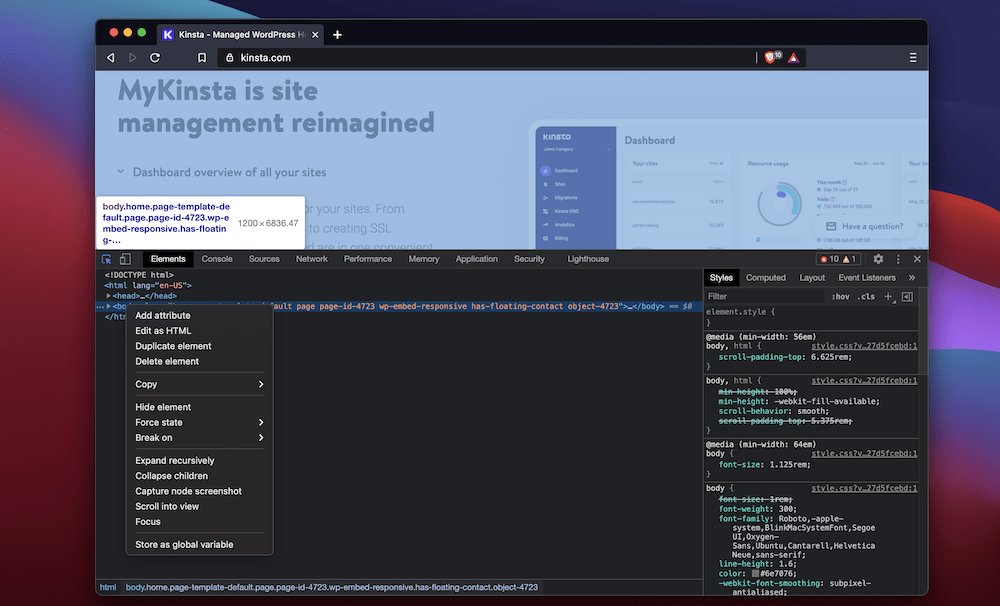The image size is (1000, 606).
Task: Select the inspect element cursor tool
Action: point(106,258)
